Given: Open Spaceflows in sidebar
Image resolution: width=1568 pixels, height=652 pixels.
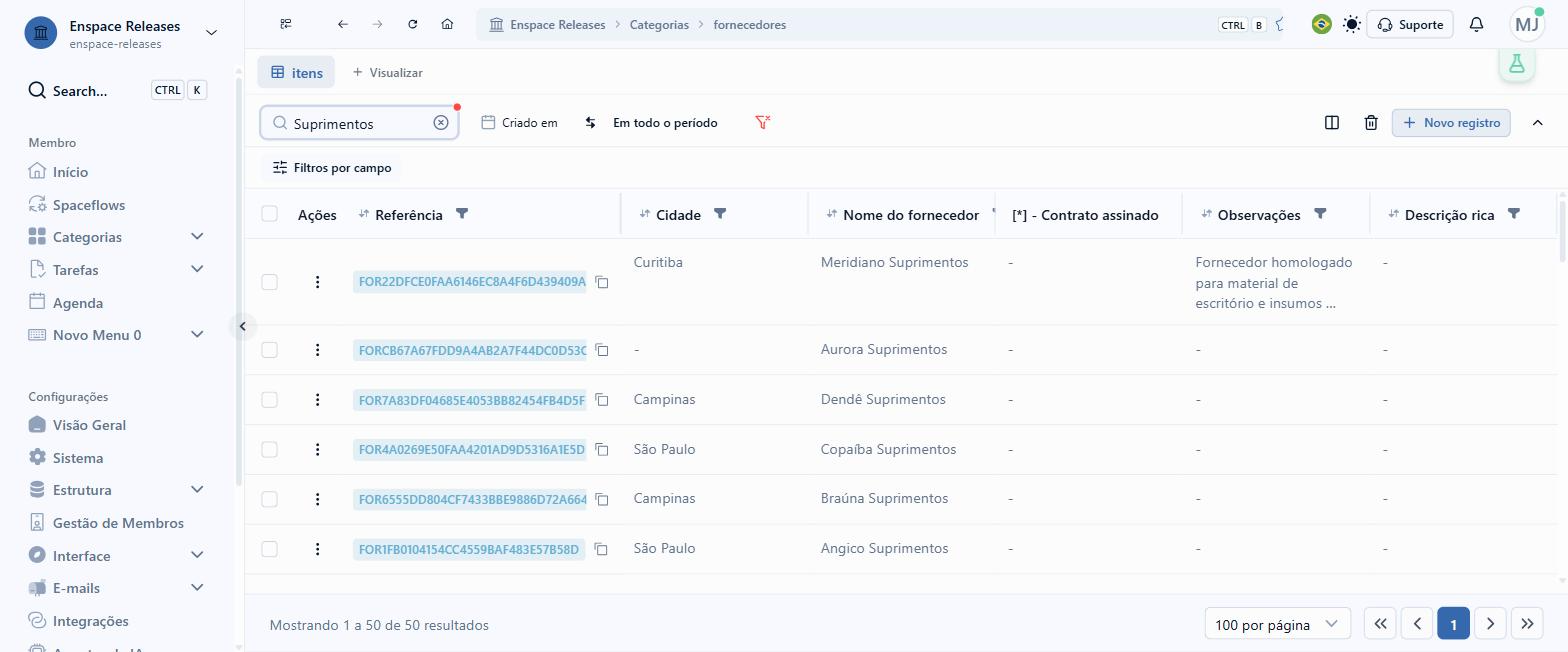Looking at the screenshot, I should pos(77,205).
